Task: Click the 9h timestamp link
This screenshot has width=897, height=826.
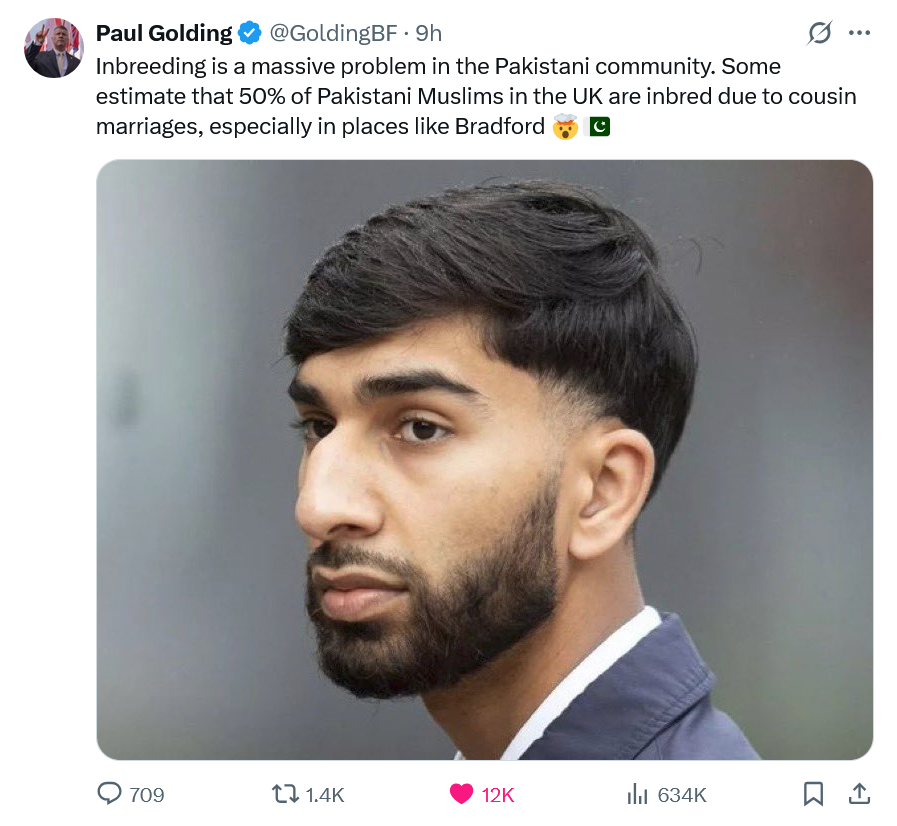Action: coord(428,33)
